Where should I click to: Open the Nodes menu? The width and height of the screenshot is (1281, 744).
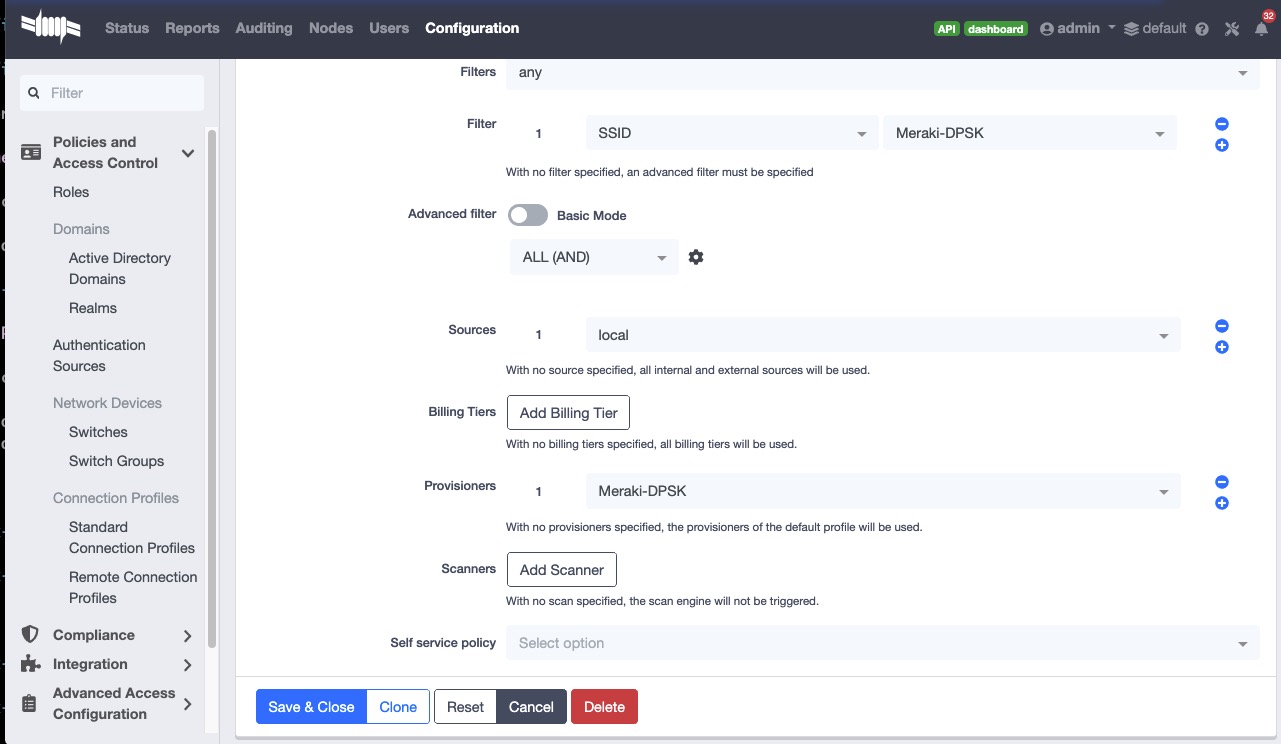(330, 28)
